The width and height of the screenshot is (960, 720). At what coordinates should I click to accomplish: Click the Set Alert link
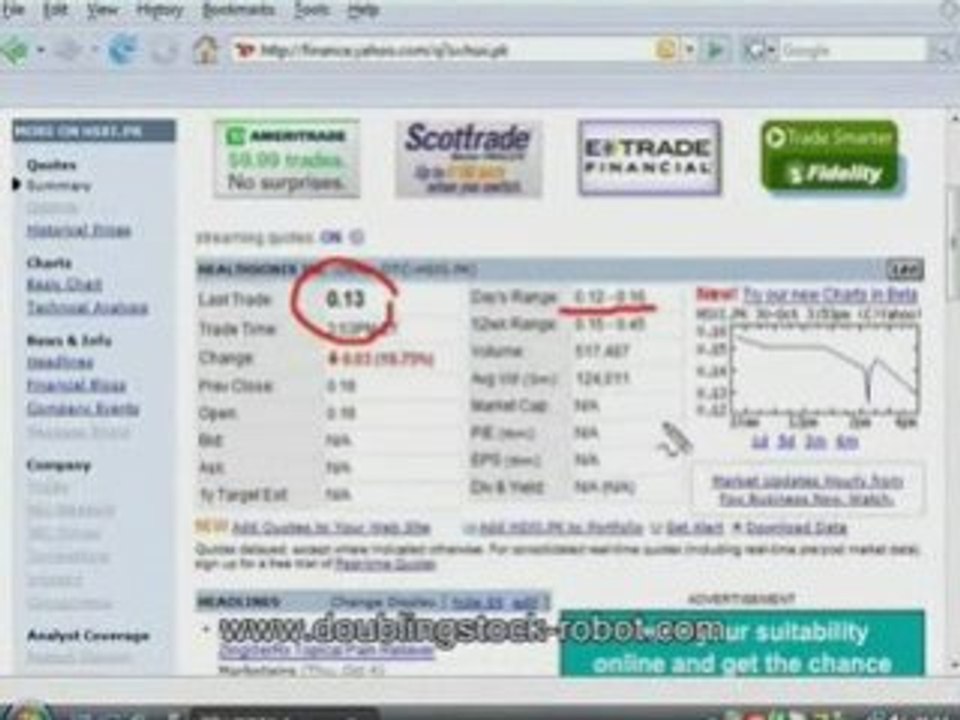tap(694, 527)
